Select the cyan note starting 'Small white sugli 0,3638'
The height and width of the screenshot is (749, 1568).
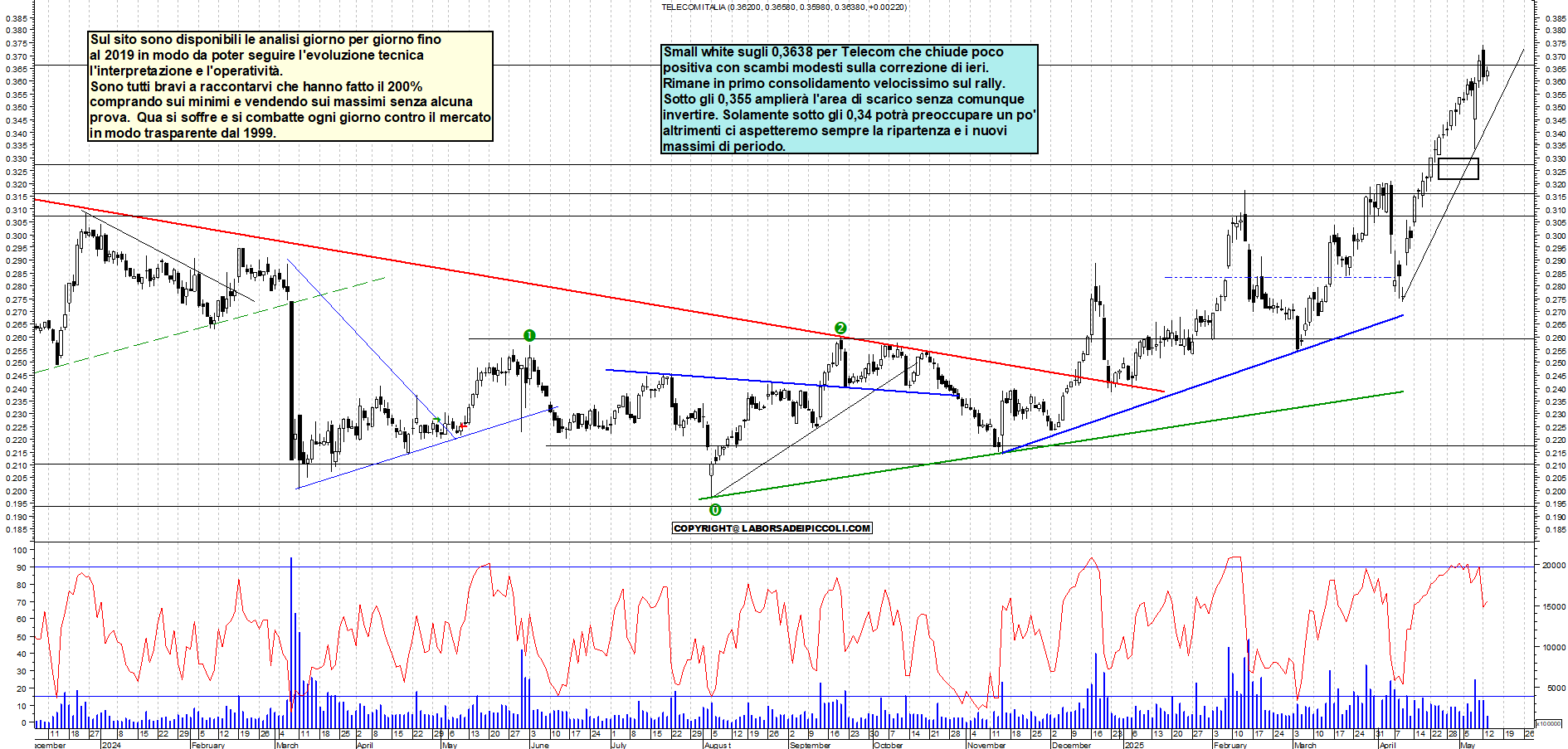coord(850,99)
